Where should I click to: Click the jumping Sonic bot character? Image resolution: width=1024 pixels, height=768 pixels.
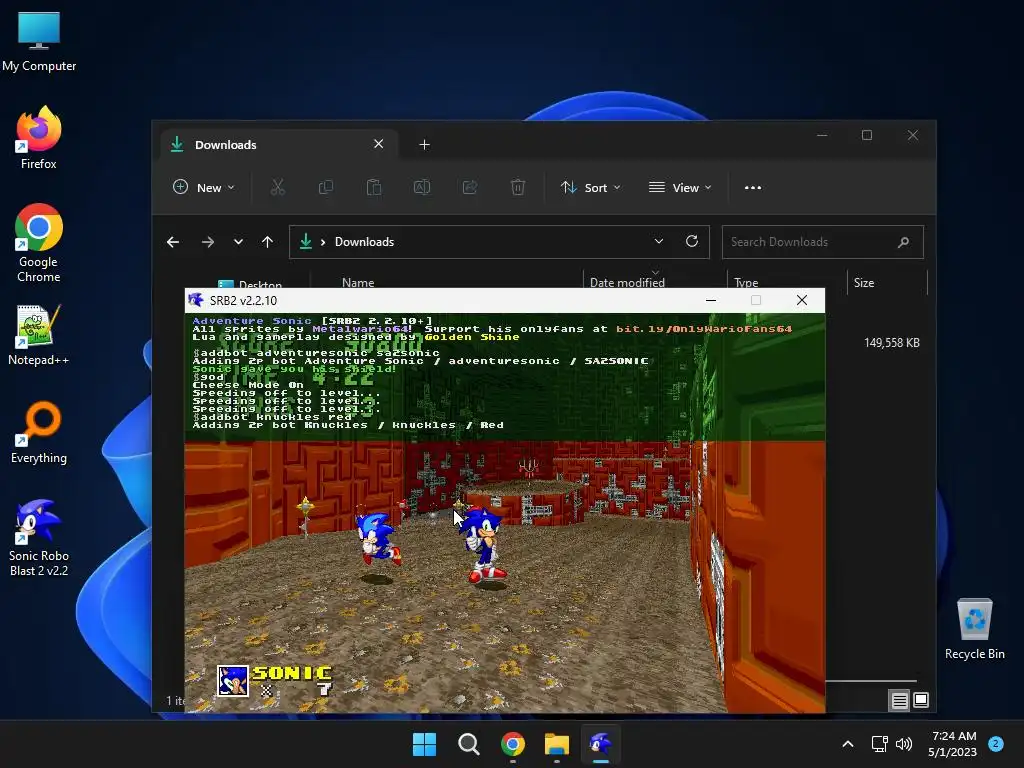[377, 538]
